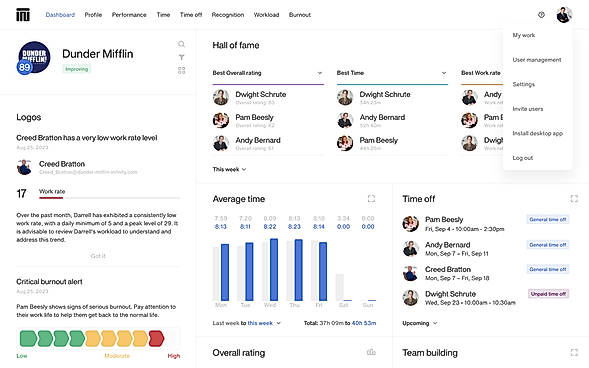Image resolution: width=589 pixels, height=368 pixels.
Task: Click the 40h 53m total time value
Action: click(364, 323)
